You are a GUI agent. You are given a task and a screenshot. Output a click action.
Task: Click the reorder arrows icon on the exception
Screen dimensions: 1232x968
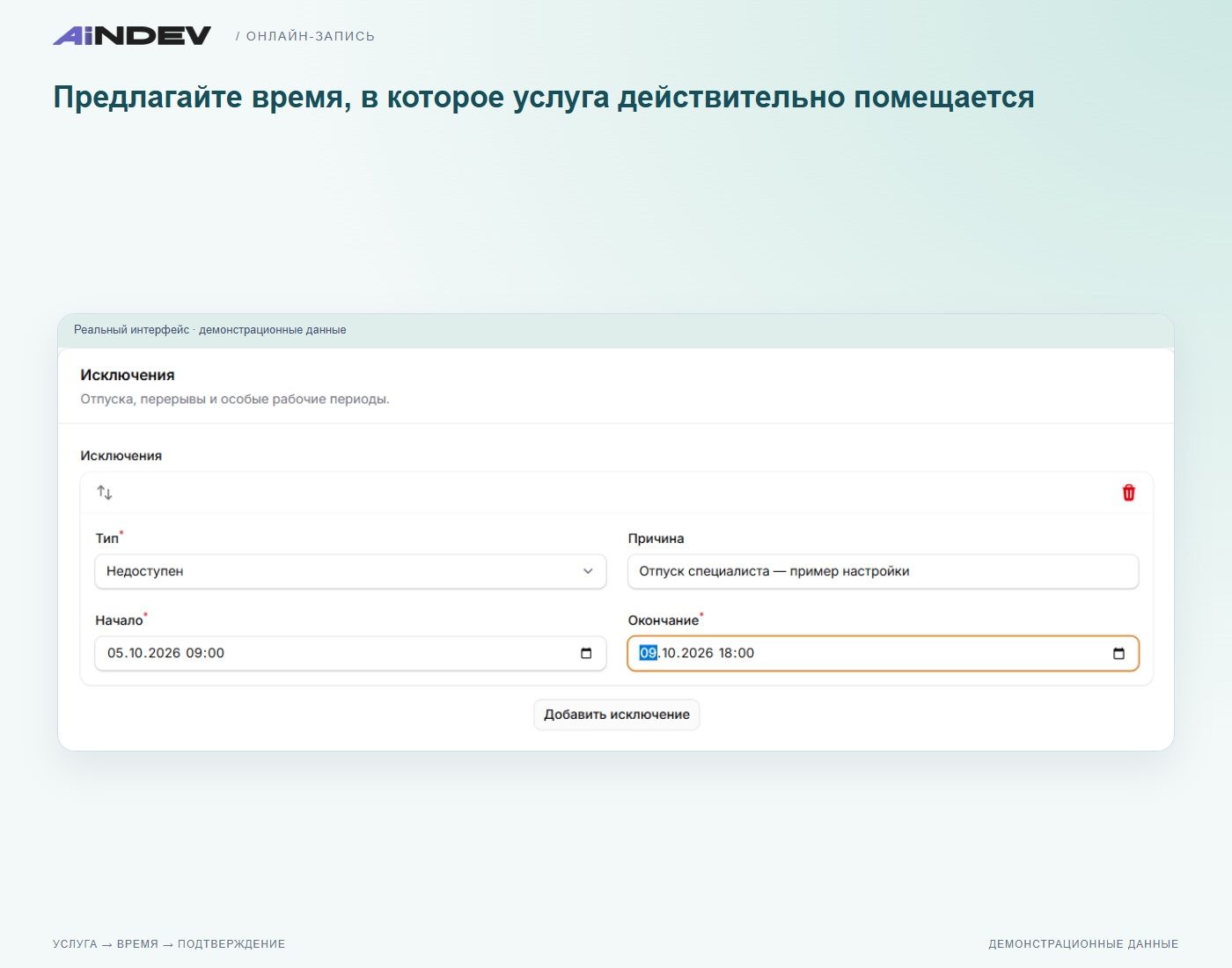[105, 493]
